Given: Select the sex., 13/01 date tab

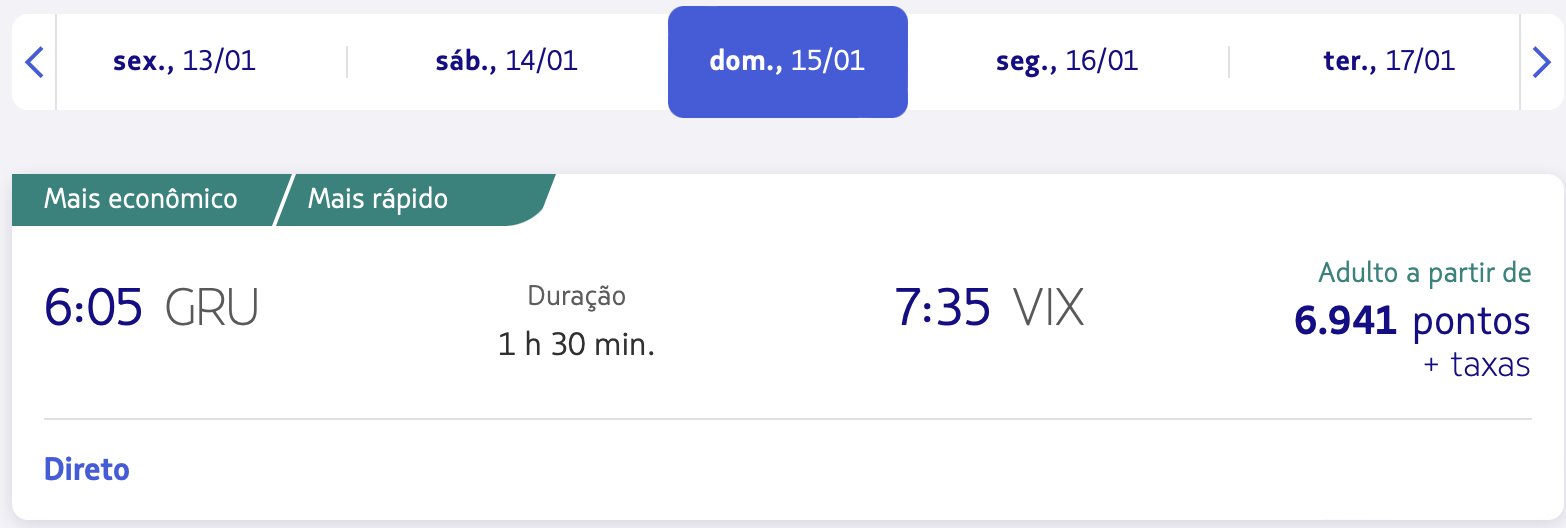Looking at the screenshot, I should (x=185, y=62).
